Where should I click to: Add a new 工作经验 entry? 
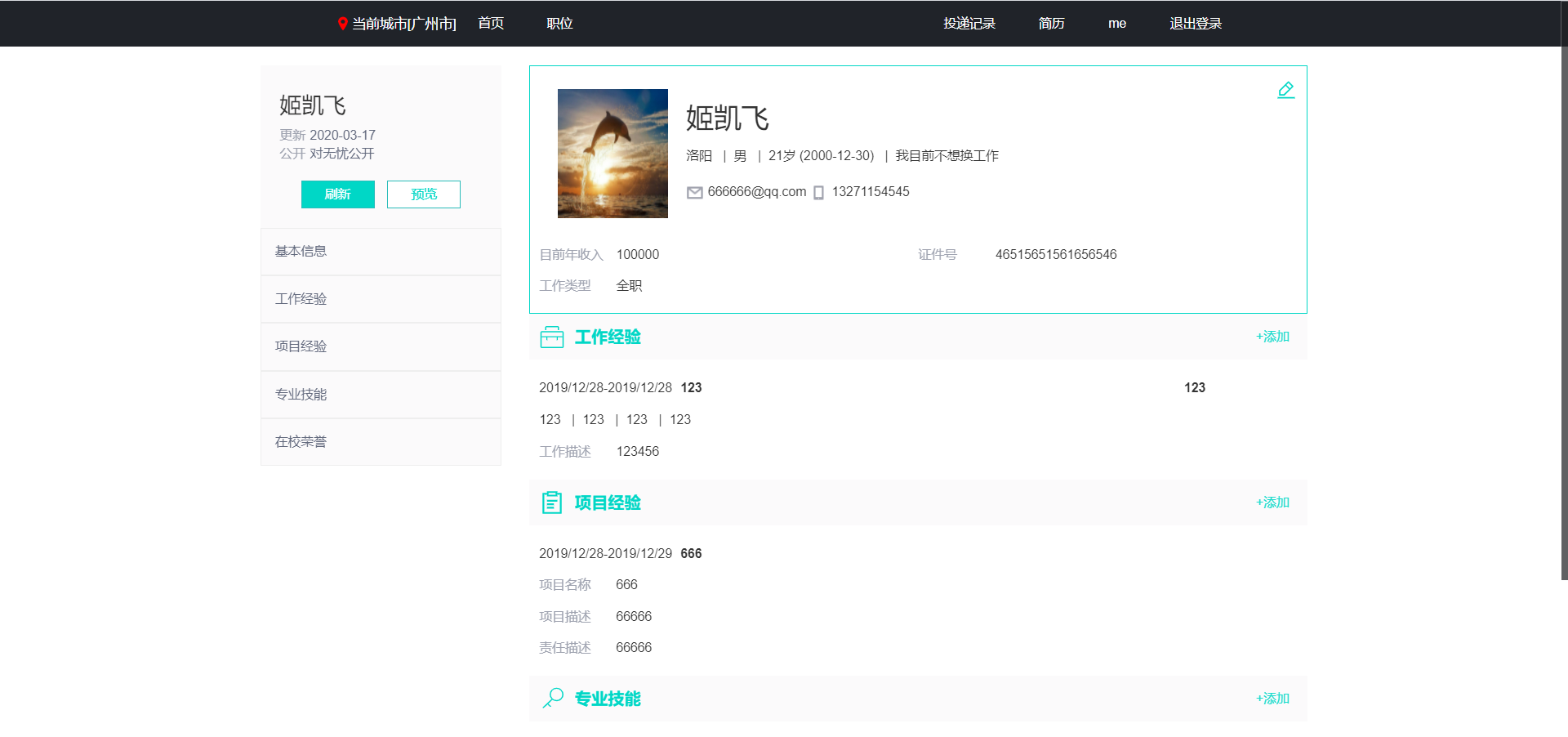pyautogui.click(x=1272, y=337)
